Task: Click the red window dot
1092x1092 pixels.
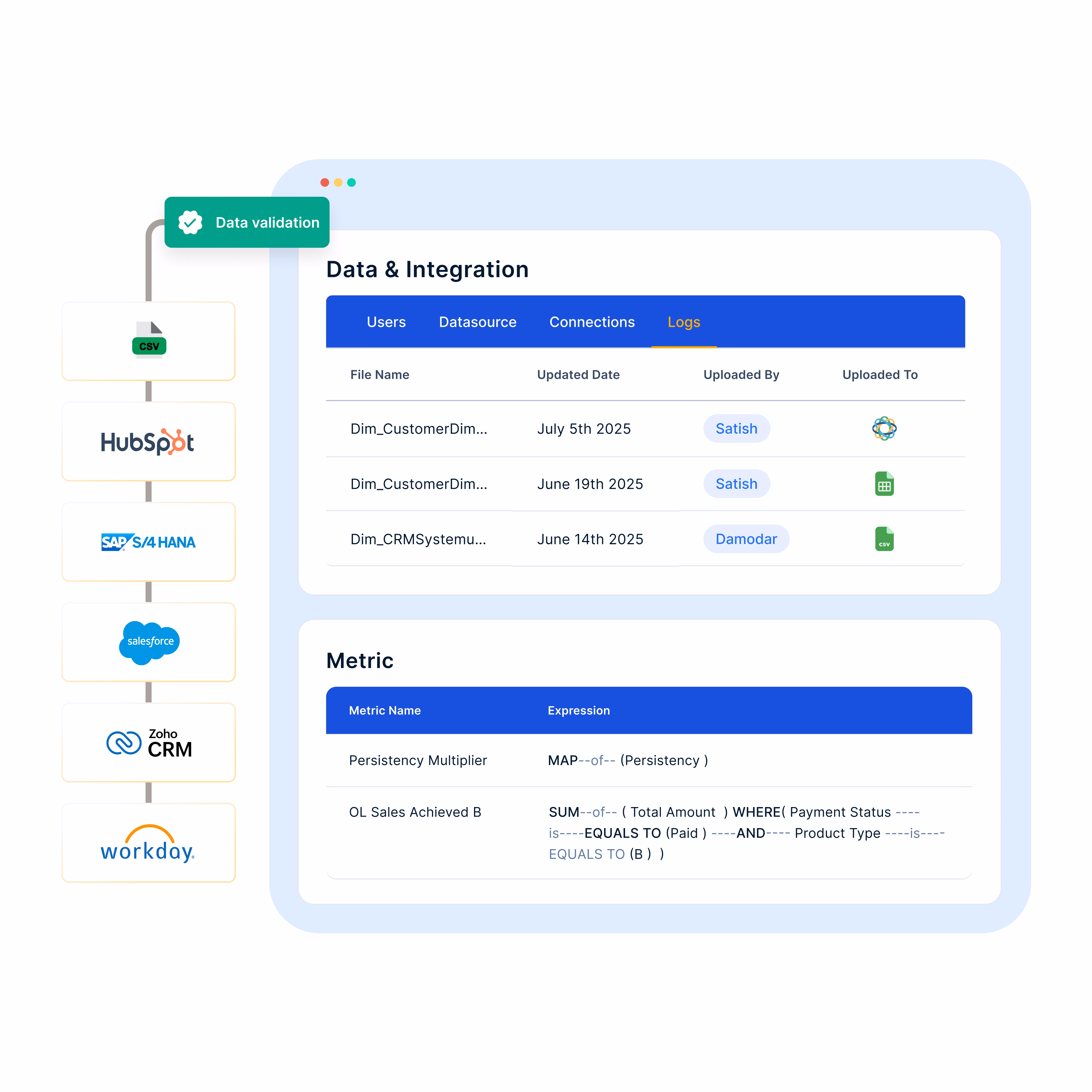Action: tap(324, 183)
